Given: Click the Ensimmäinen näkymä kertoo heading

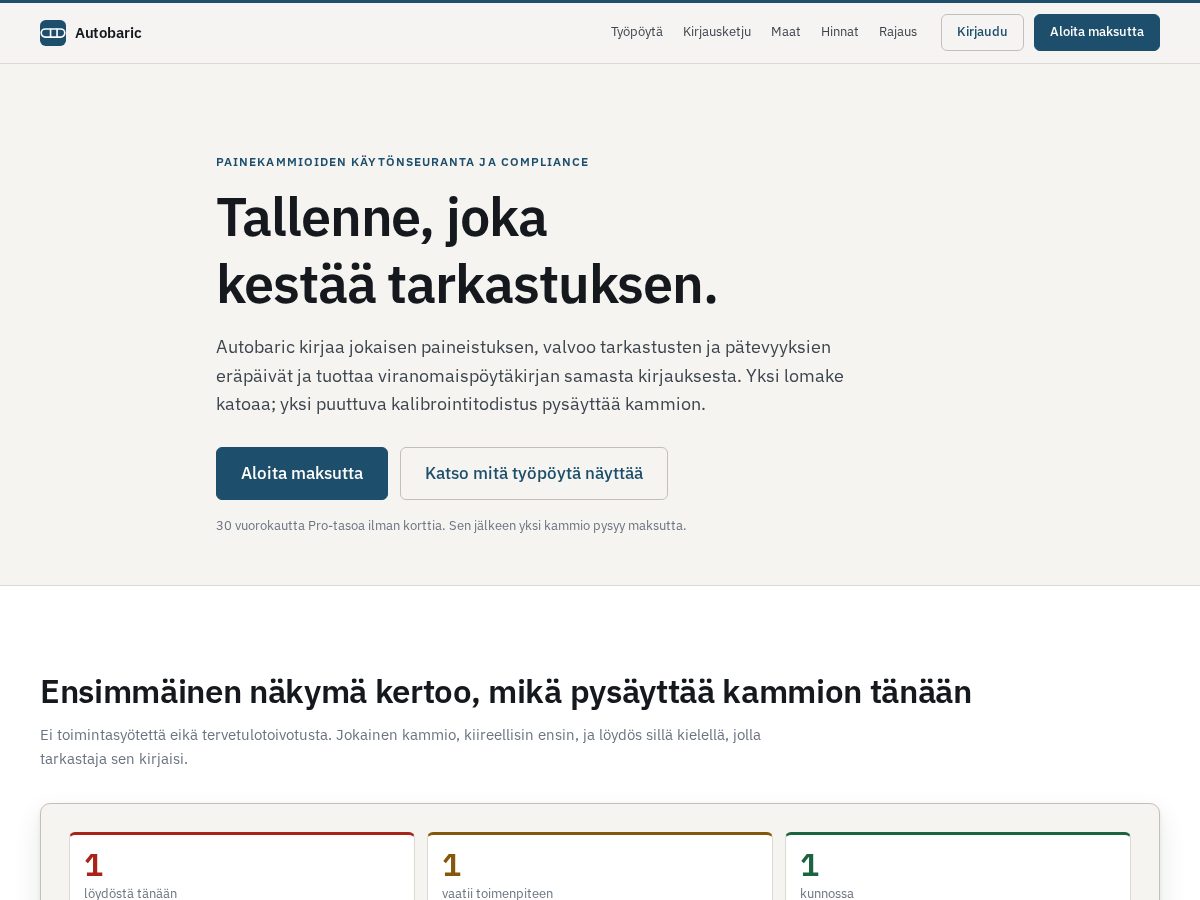Looking at the screenshot, I should 506,692.
